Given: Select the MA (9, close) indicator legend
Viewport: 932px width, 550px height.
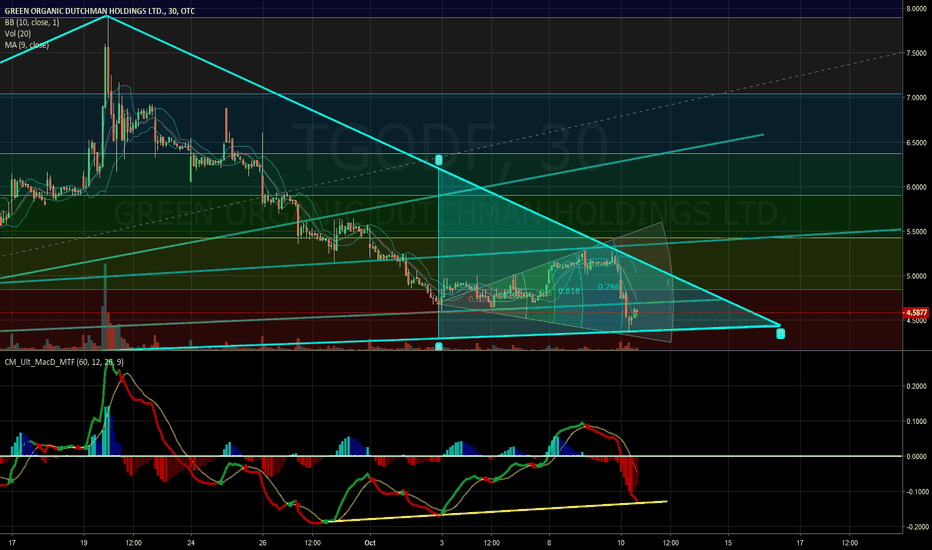Looking at the screenshot, I should [x=27, y=45].
